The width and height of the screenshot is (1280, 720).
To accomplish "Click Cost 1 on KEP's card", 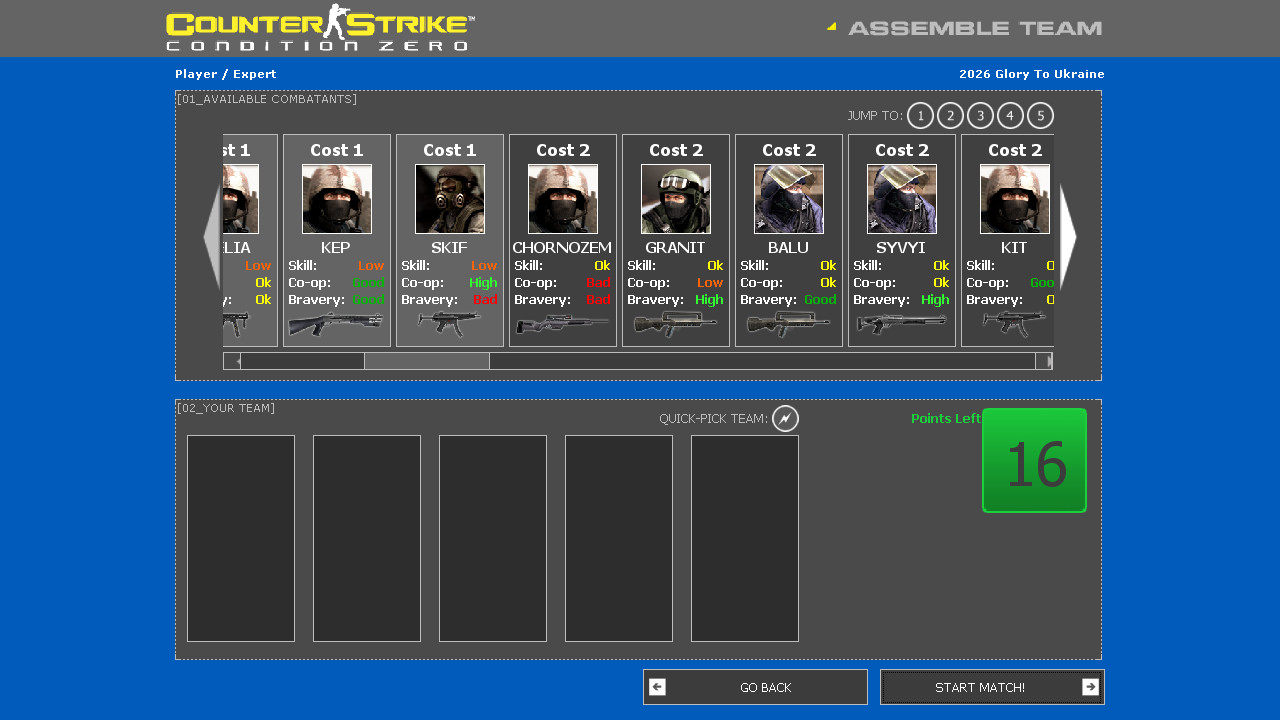I will (x=337, y=150).
